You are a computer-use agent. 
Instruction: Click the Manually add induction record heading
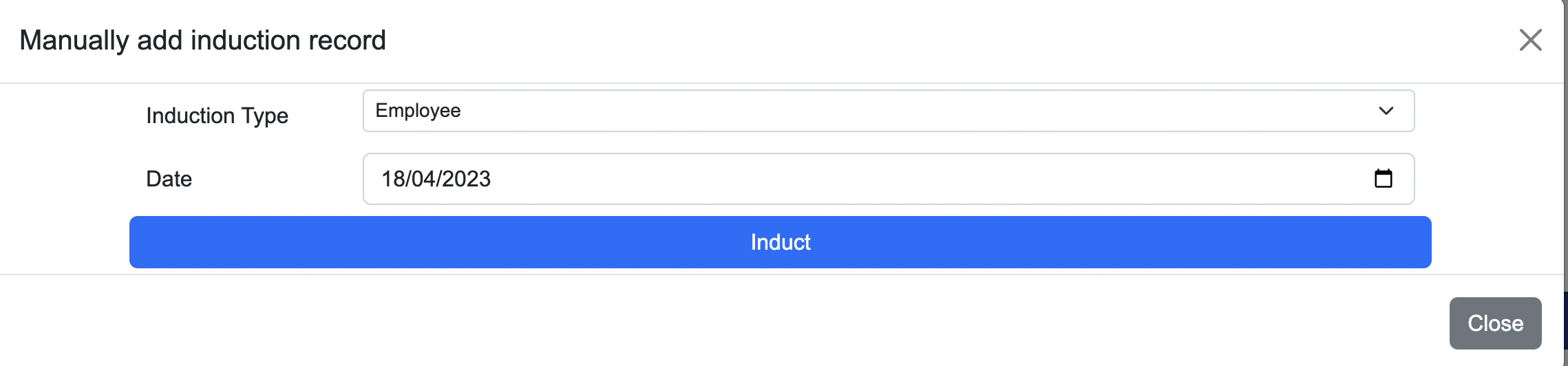click(x=202, y=40)
